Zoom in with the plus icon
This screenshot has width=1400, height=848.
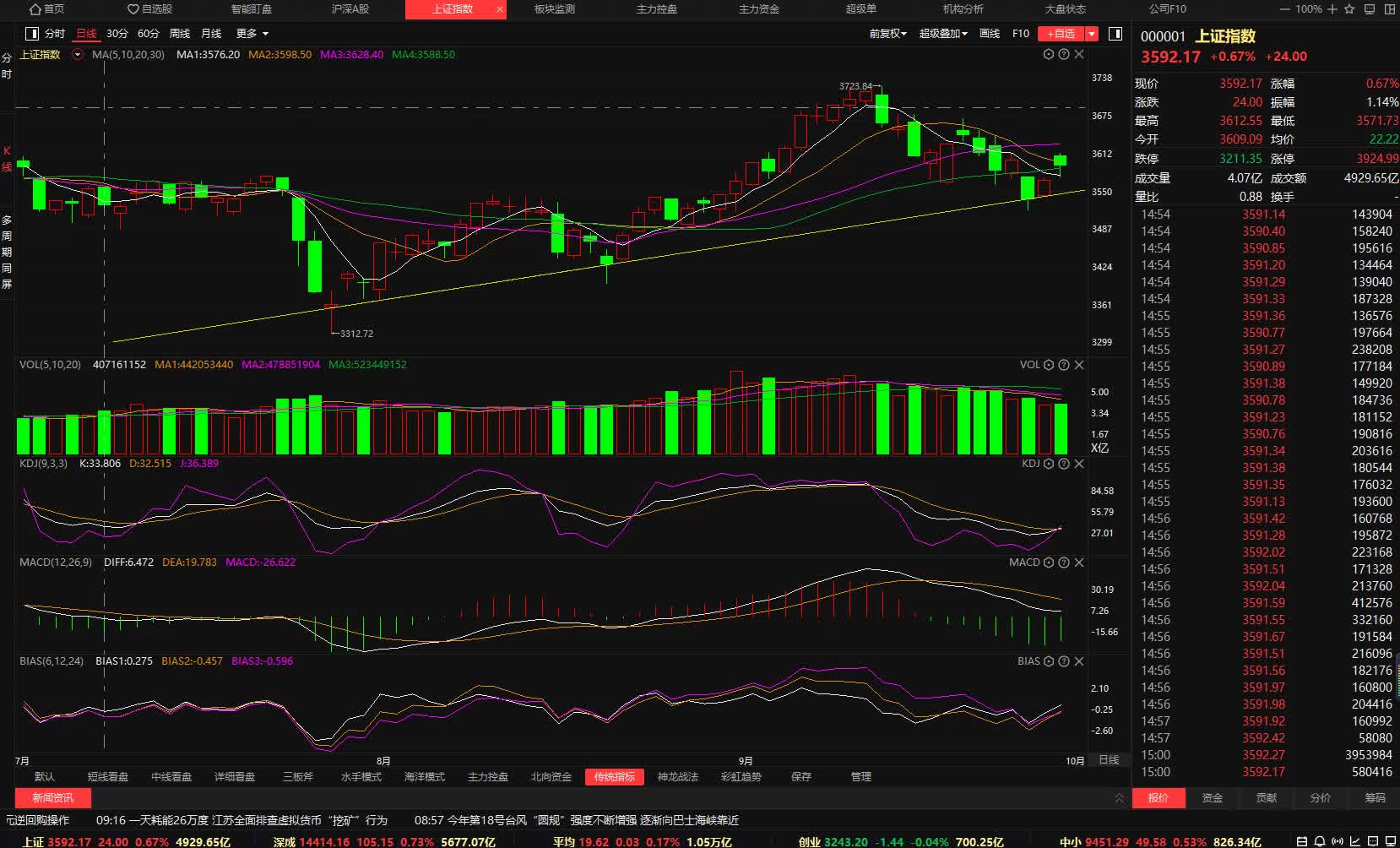(1332, 9)
